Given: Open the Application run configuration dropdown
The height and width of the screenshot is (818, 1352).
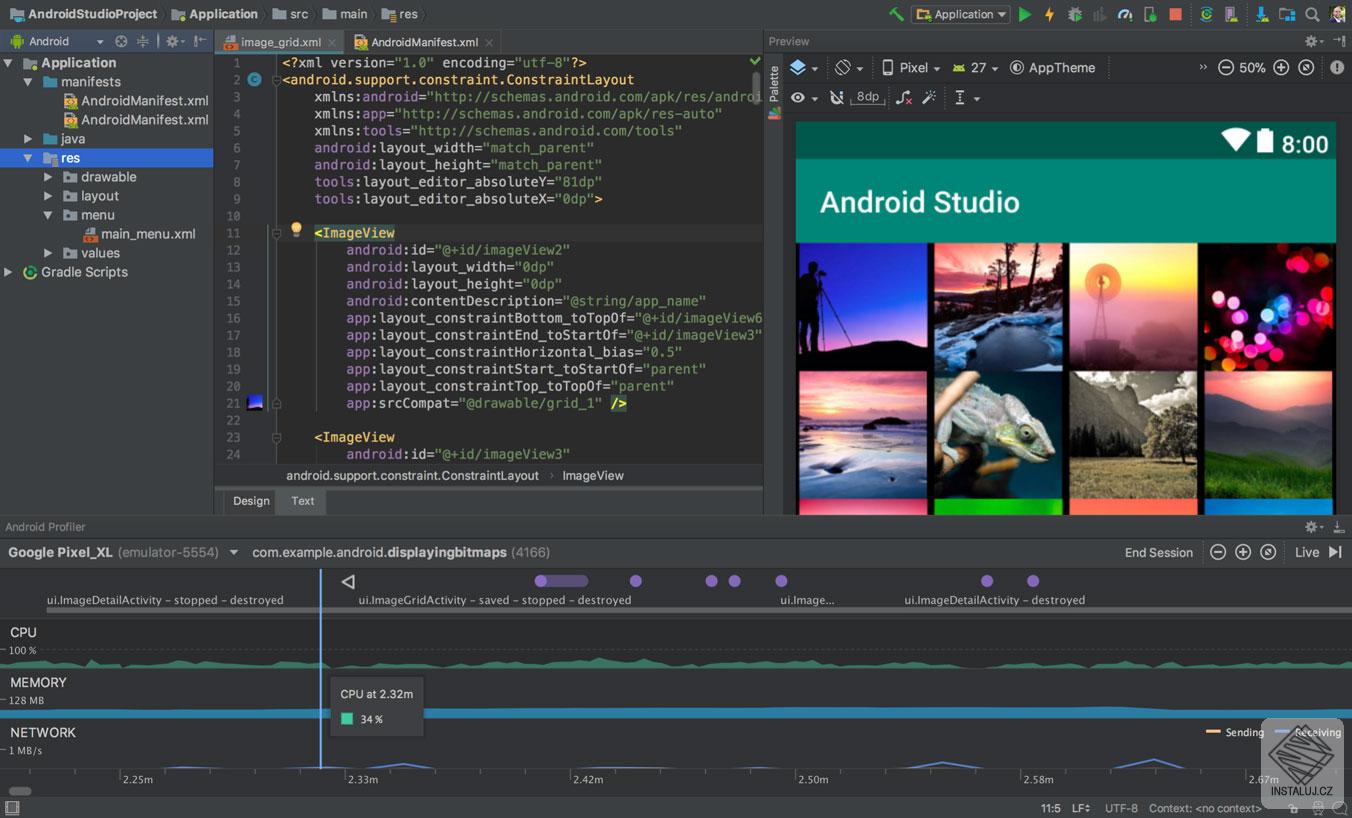Looking at the screenshot, I should point(960,14).
